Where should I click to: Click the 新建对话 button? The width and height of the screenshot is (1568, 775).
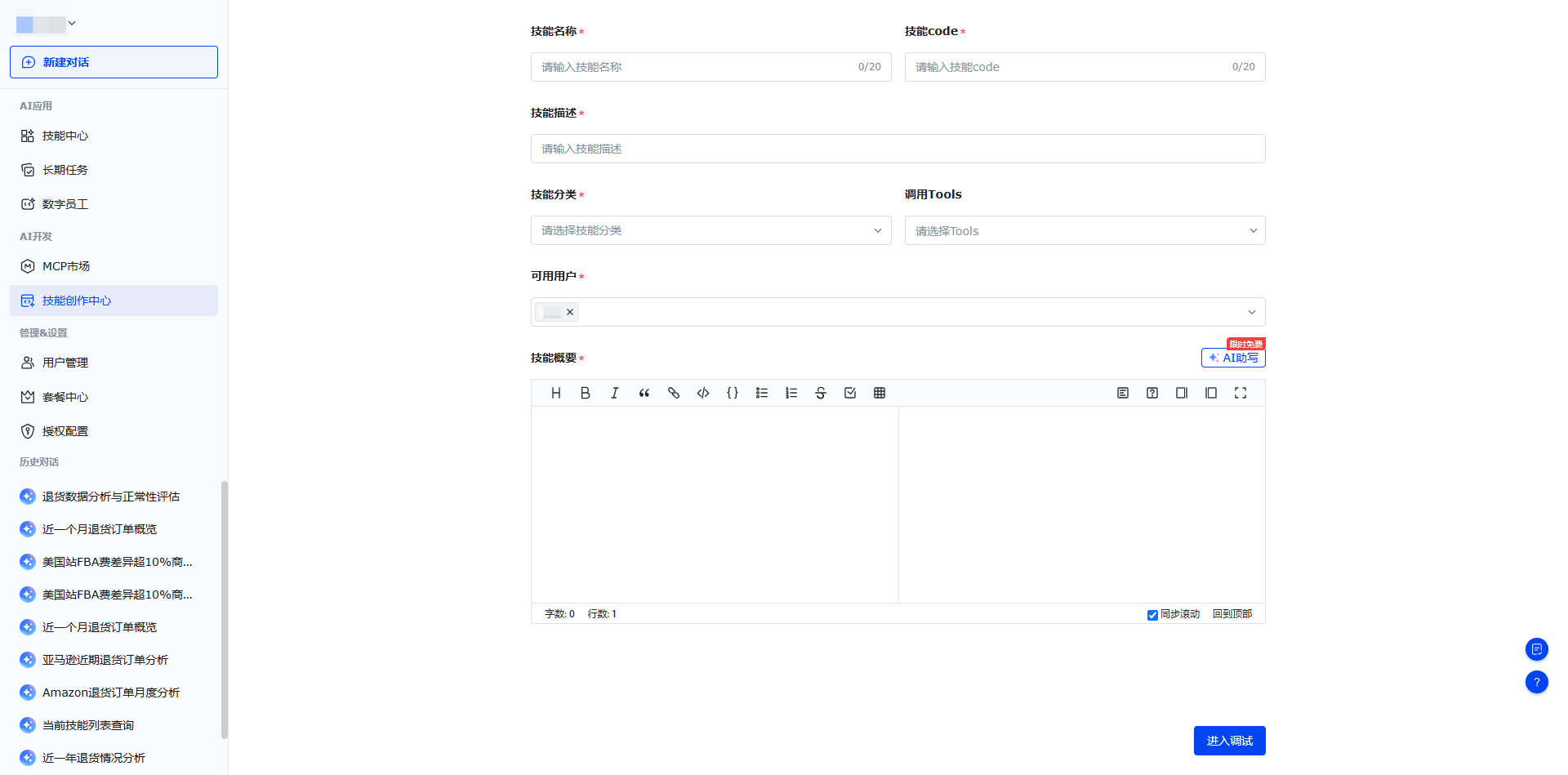(x=114, y=62)
